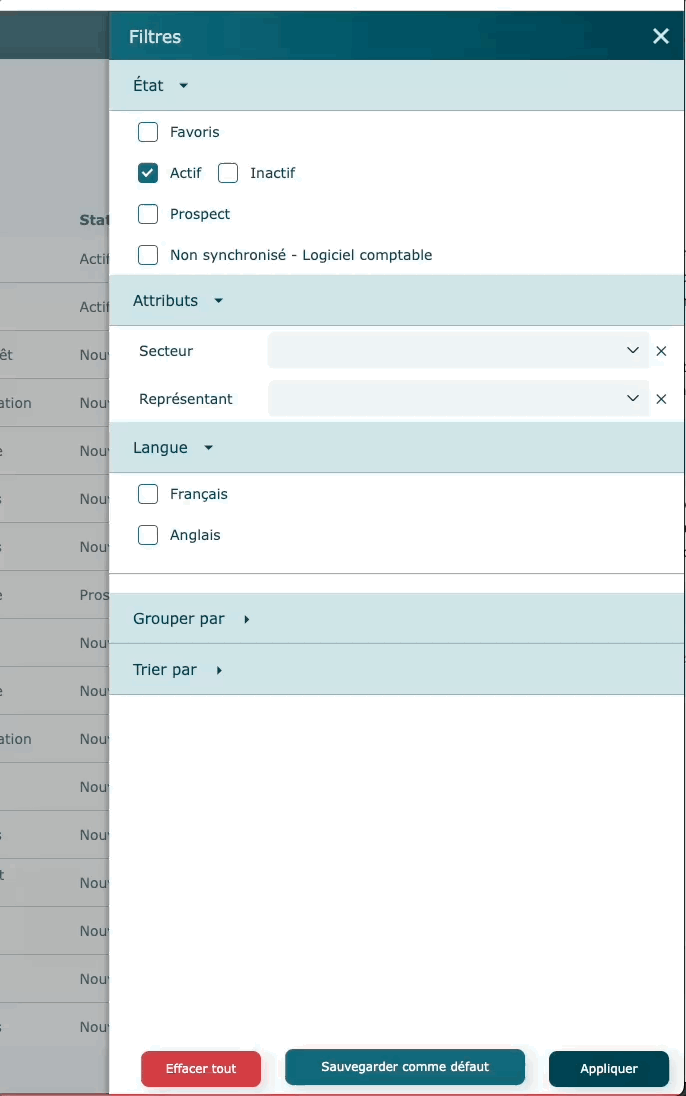Collapse the État section arrow
This screenshot has width=686, height=1096.
point(183,86)
